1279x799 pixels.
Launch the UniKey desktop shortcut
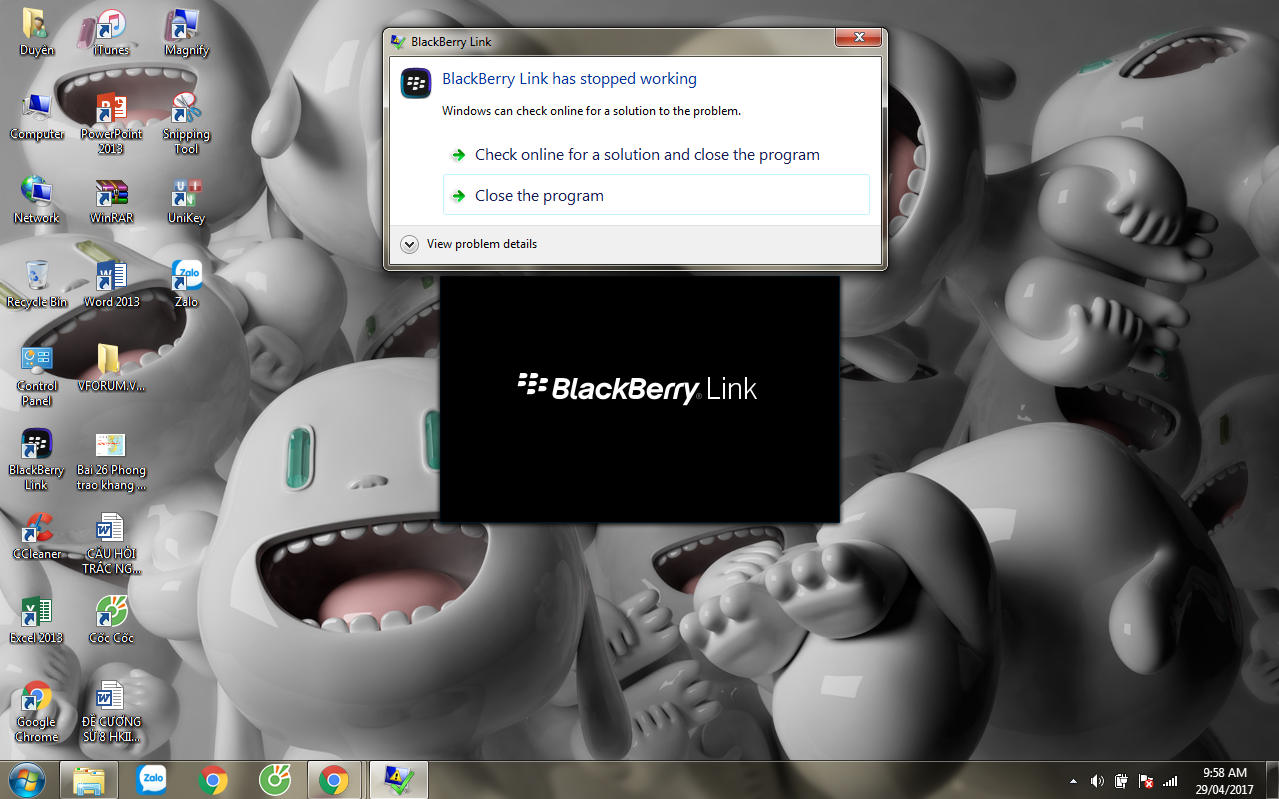point(186,201)
